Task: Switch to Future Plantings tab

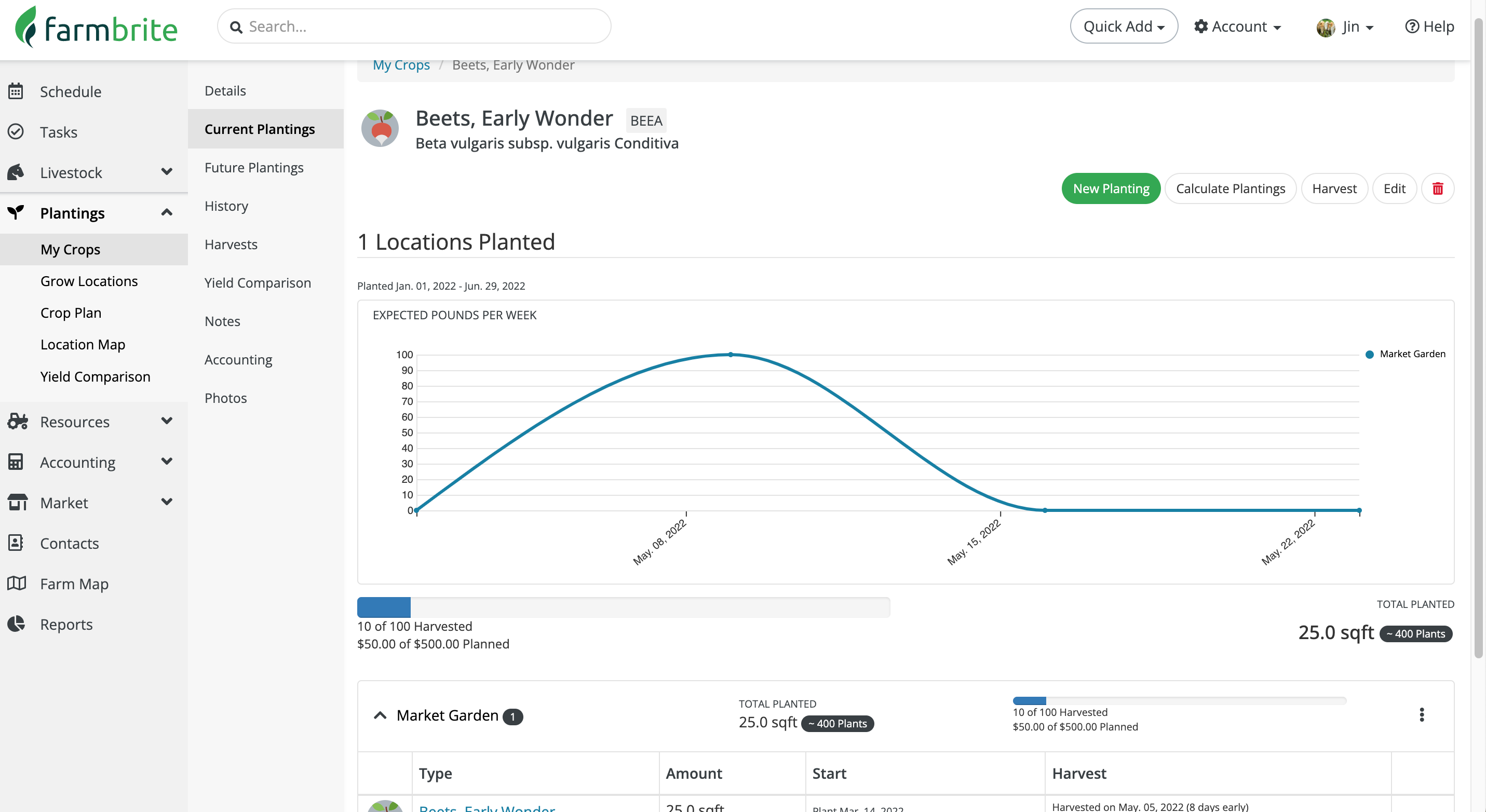Action: point(254,167)
